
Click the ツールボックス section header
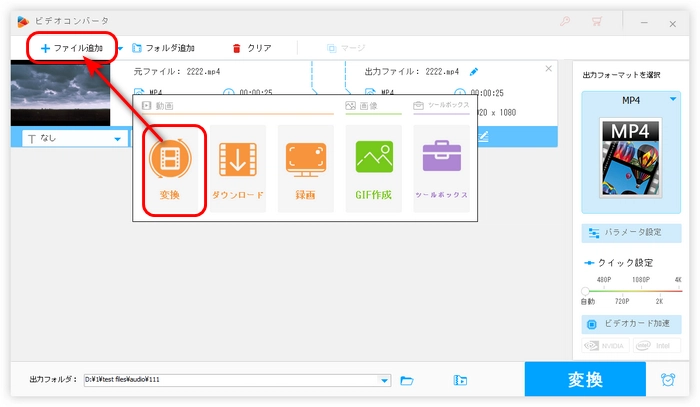[442, 105]
